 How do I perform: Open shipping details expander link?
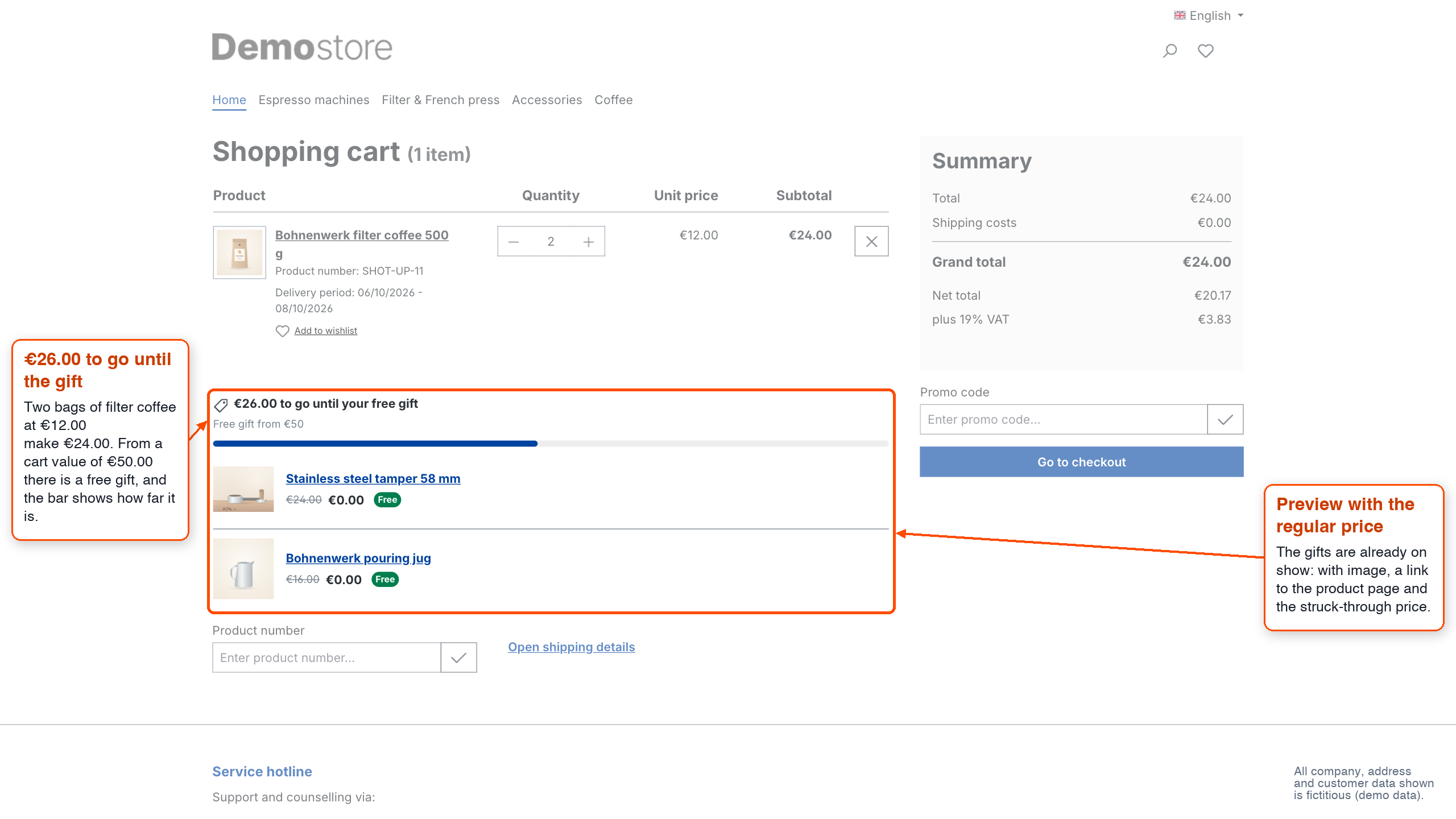[x=571, y=647]
